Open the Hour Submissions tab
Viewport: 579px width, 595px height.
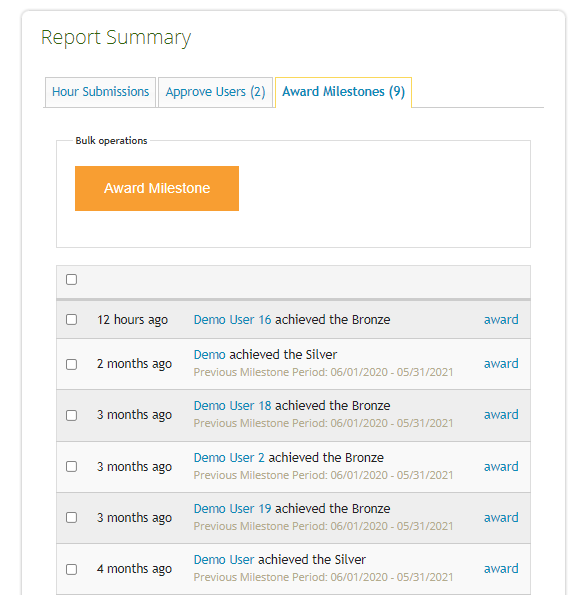100,92
